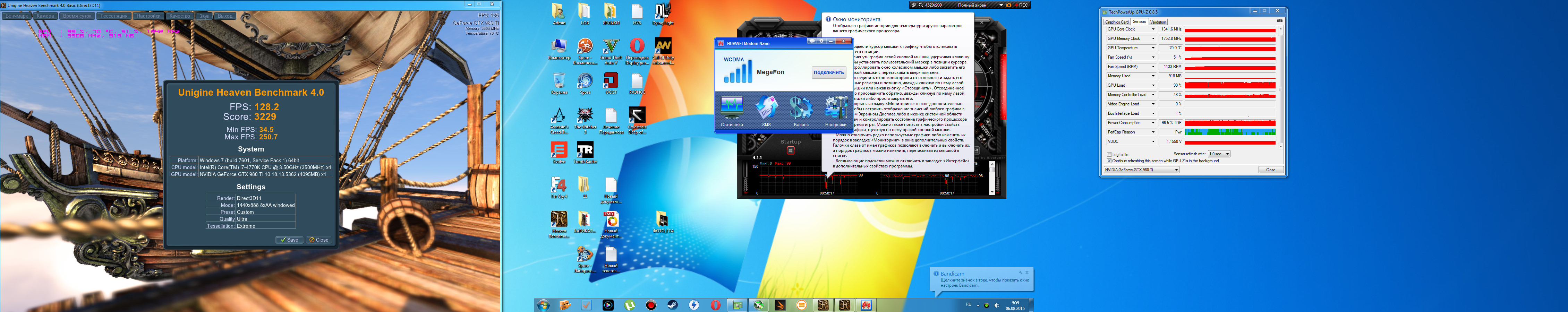Expand Fan Speed (RPM) sensor dropdown
Screen dimensions: 1568x312
click(1153, 67)
